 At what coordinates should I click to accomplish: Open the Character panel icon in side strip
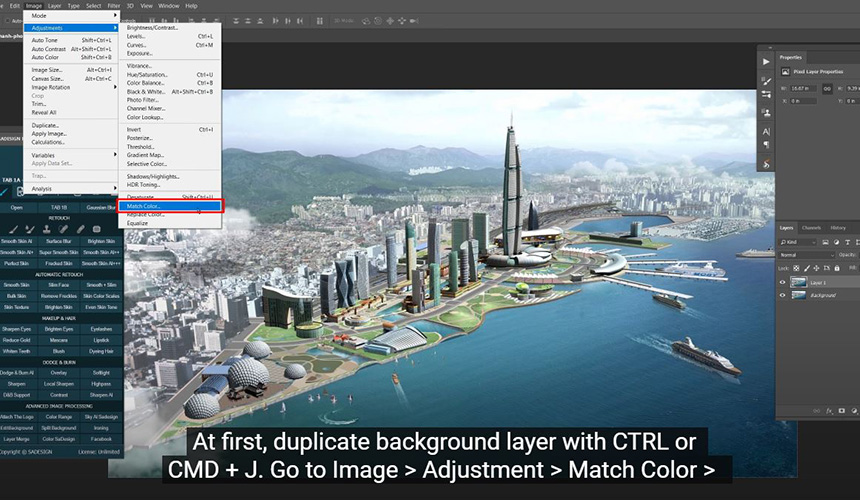[x=766, y=131]
